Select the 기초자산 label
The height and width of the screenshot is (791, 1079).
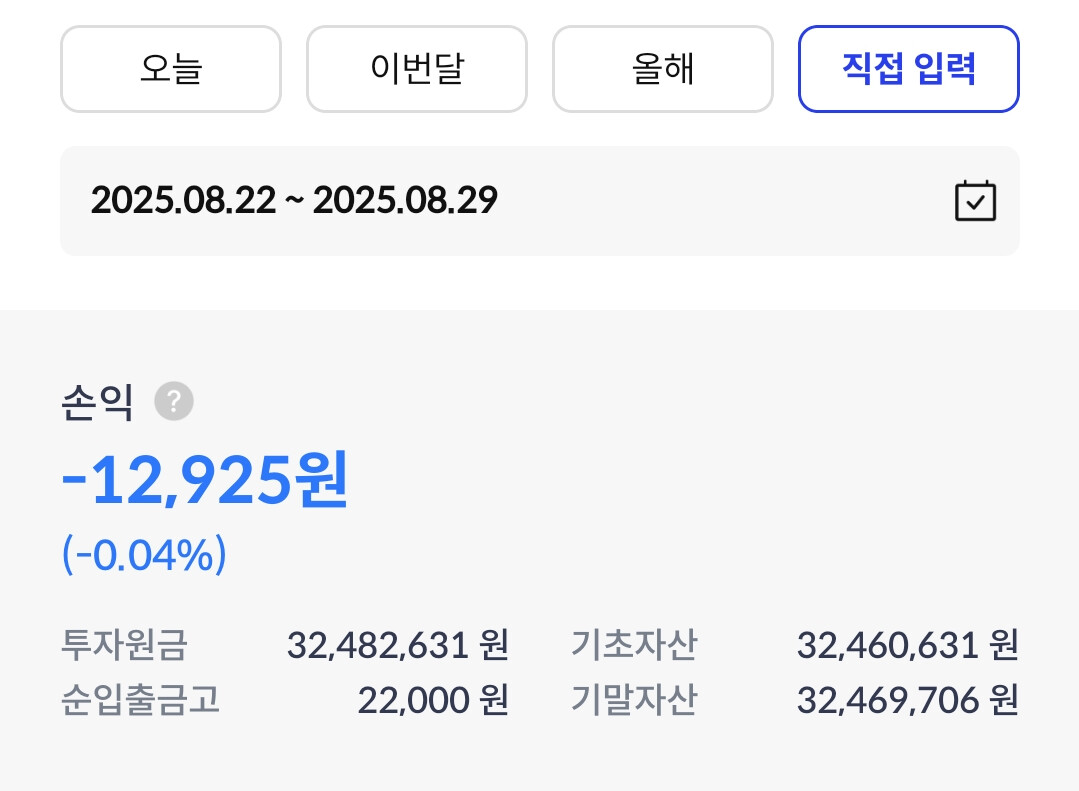(x=633, y=645)
